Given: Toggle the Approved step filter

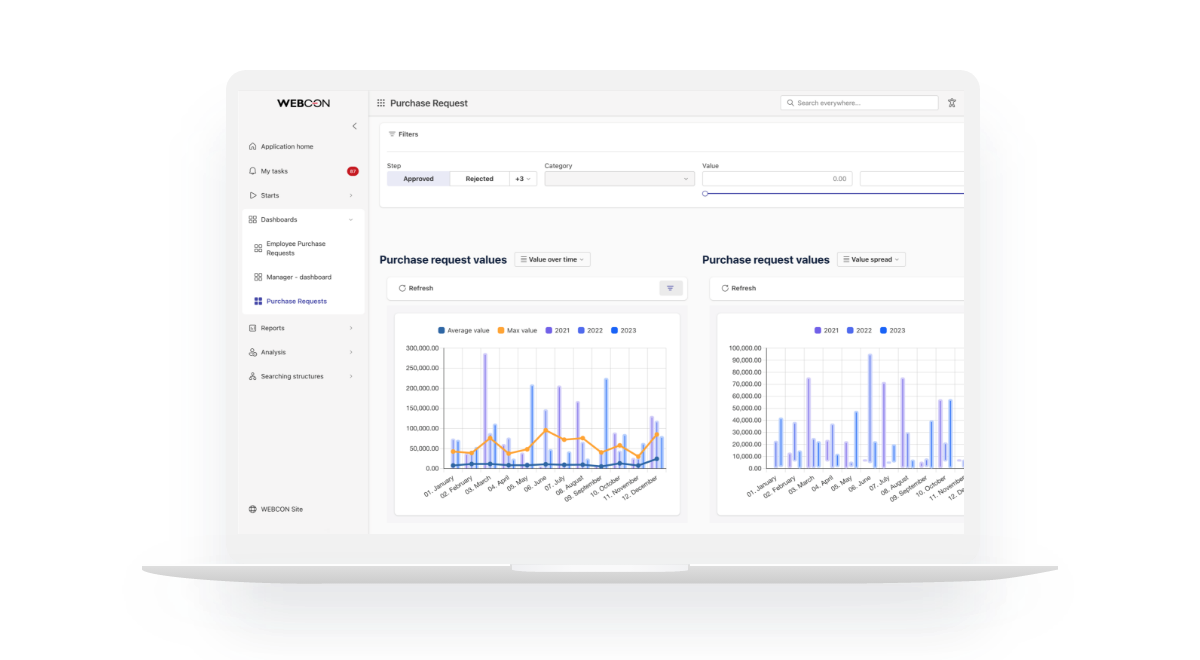Looking at the screenshot, I should tap(418, 179).
